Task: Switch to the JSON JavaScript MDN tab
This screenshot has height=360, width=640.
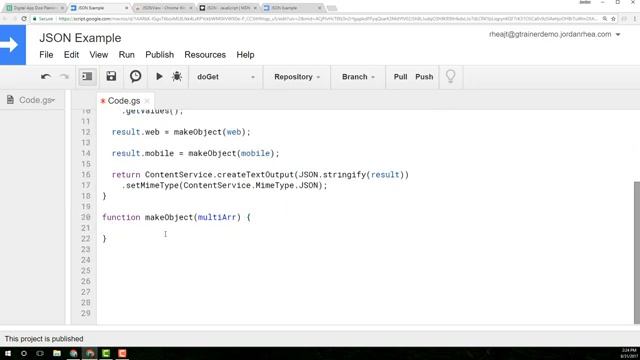Action: click(228, 8)
